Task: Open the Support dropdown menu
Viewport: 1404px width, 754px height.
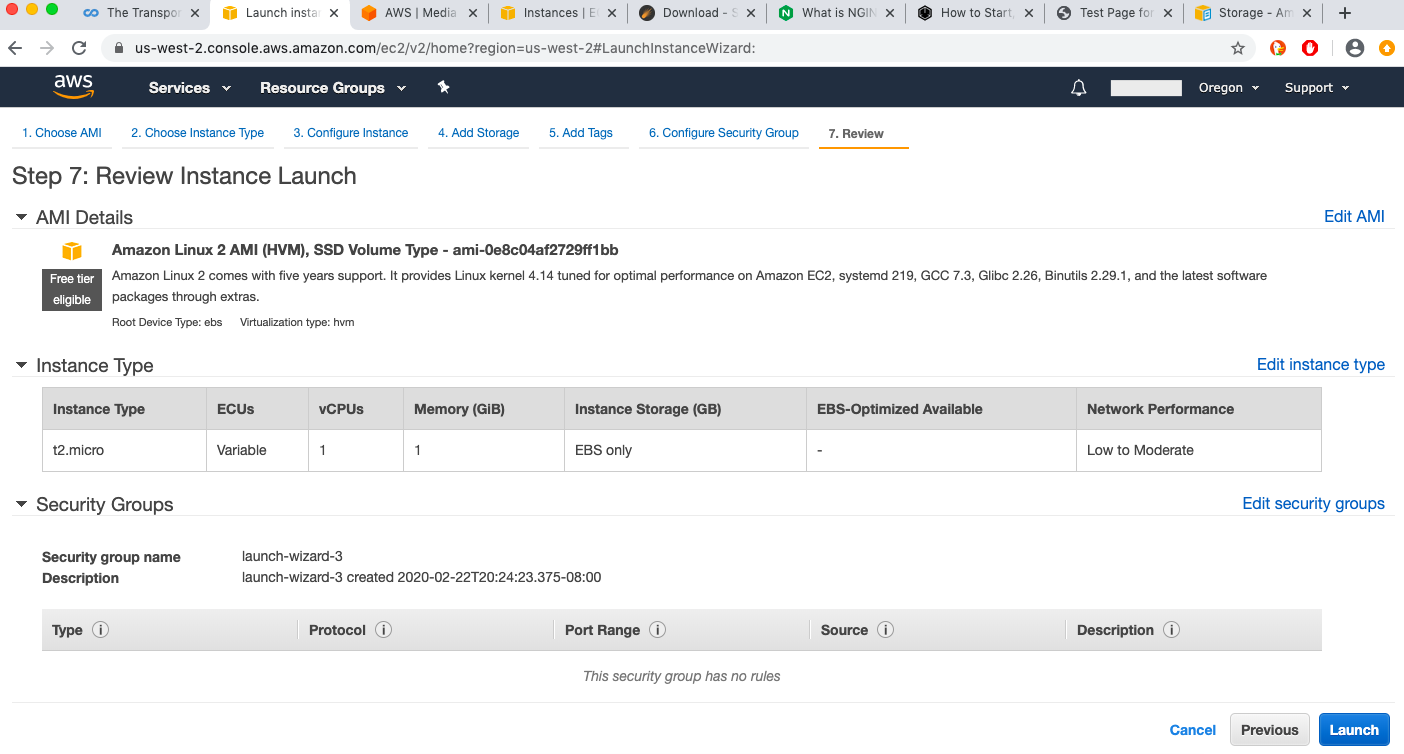Action: (1316, 88)
